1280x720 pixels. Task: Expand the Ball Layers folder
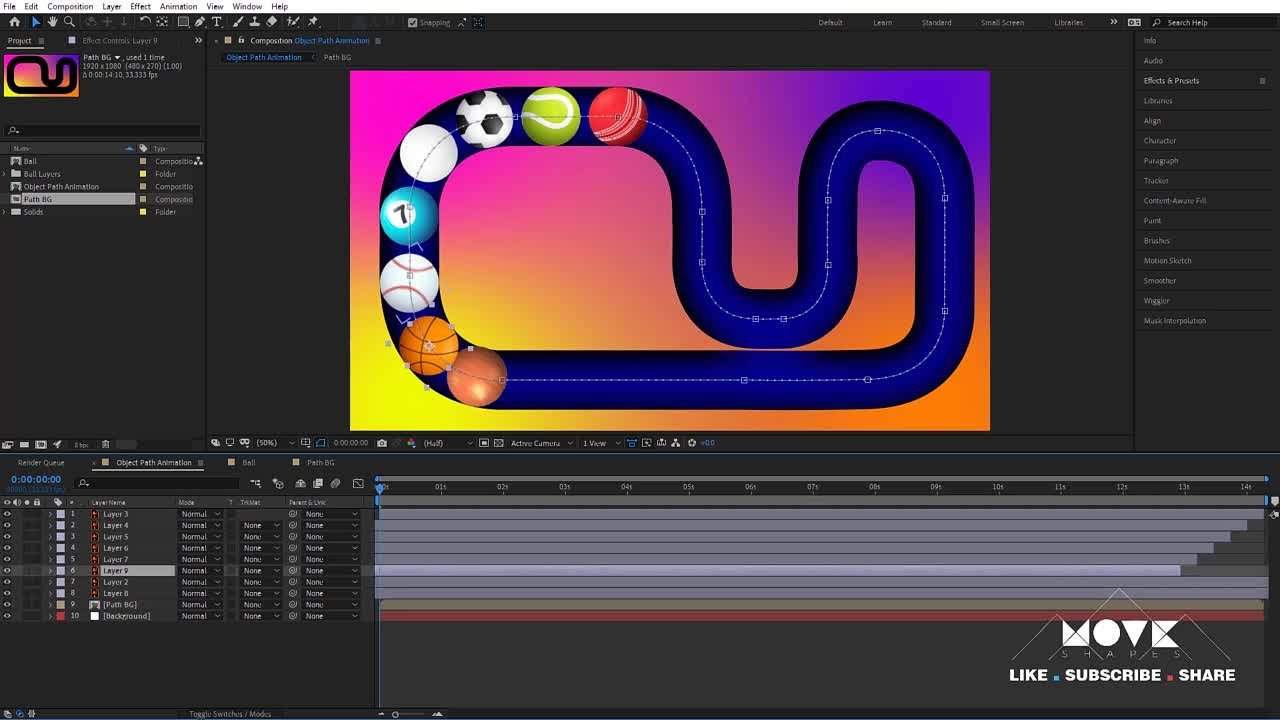(5, 173)
